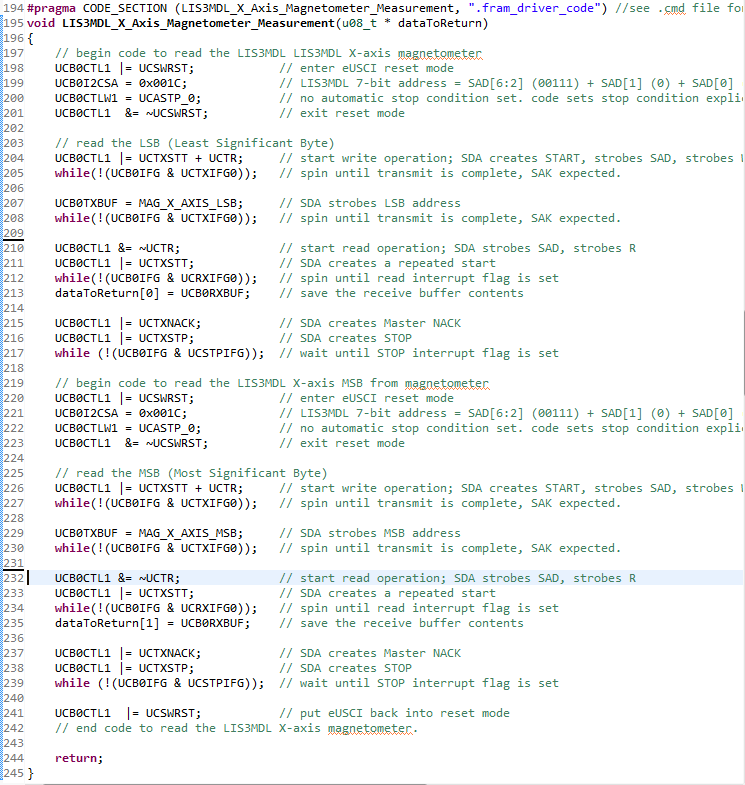Click 'UCB0I2CSA' on line 221
Screen dimensions: 745x785
pos(86,414)
